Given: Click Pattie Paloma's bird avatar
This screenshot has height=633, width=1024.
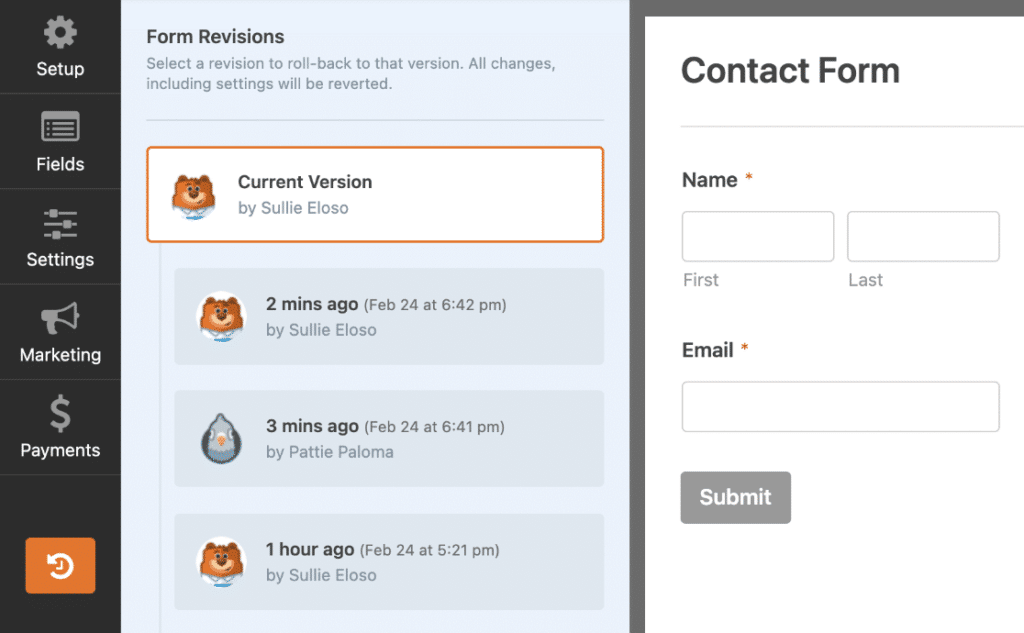Looking at the screenshot, I should pos(221,438).
